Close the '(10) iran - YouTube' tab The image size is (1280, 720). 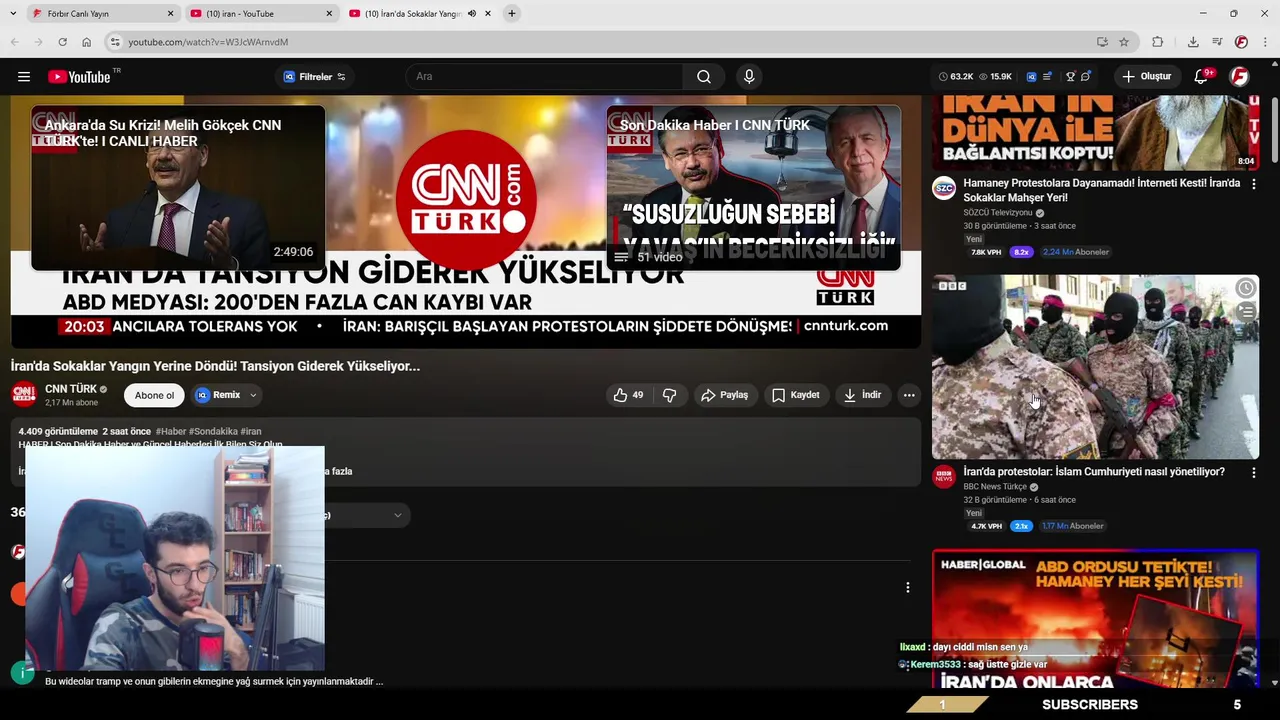329,14
